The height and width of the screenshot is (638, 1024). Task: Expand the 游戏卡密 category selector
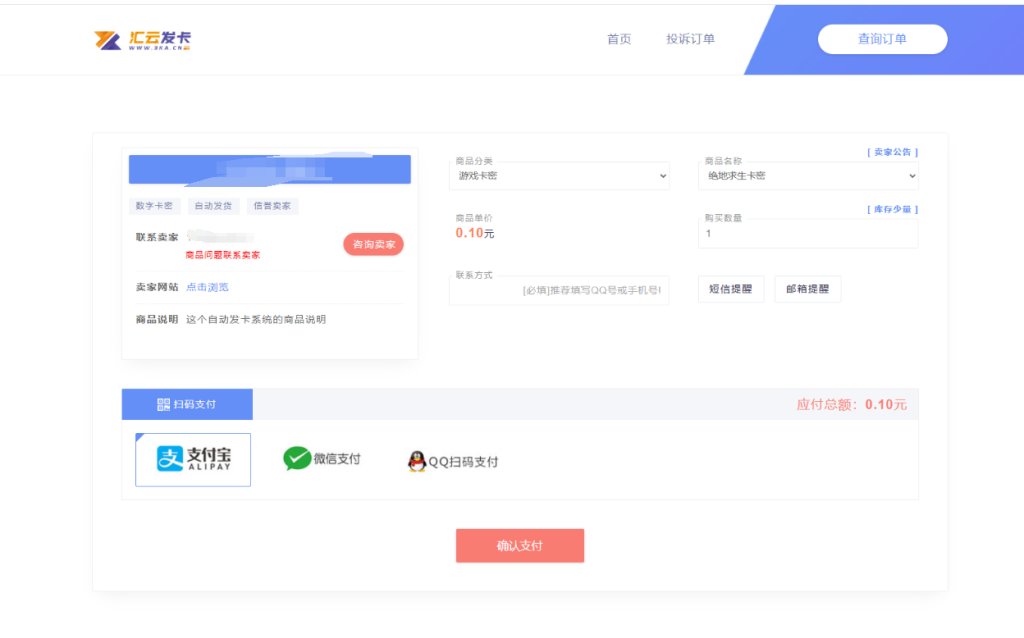click(x=559, y=176)
